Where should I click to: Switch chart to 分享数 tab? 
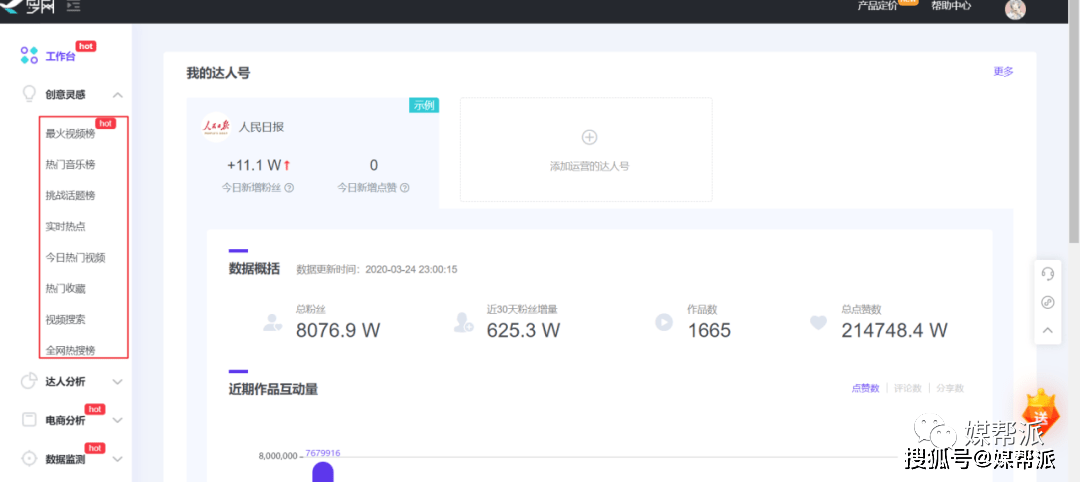click(x=950, y=388)
